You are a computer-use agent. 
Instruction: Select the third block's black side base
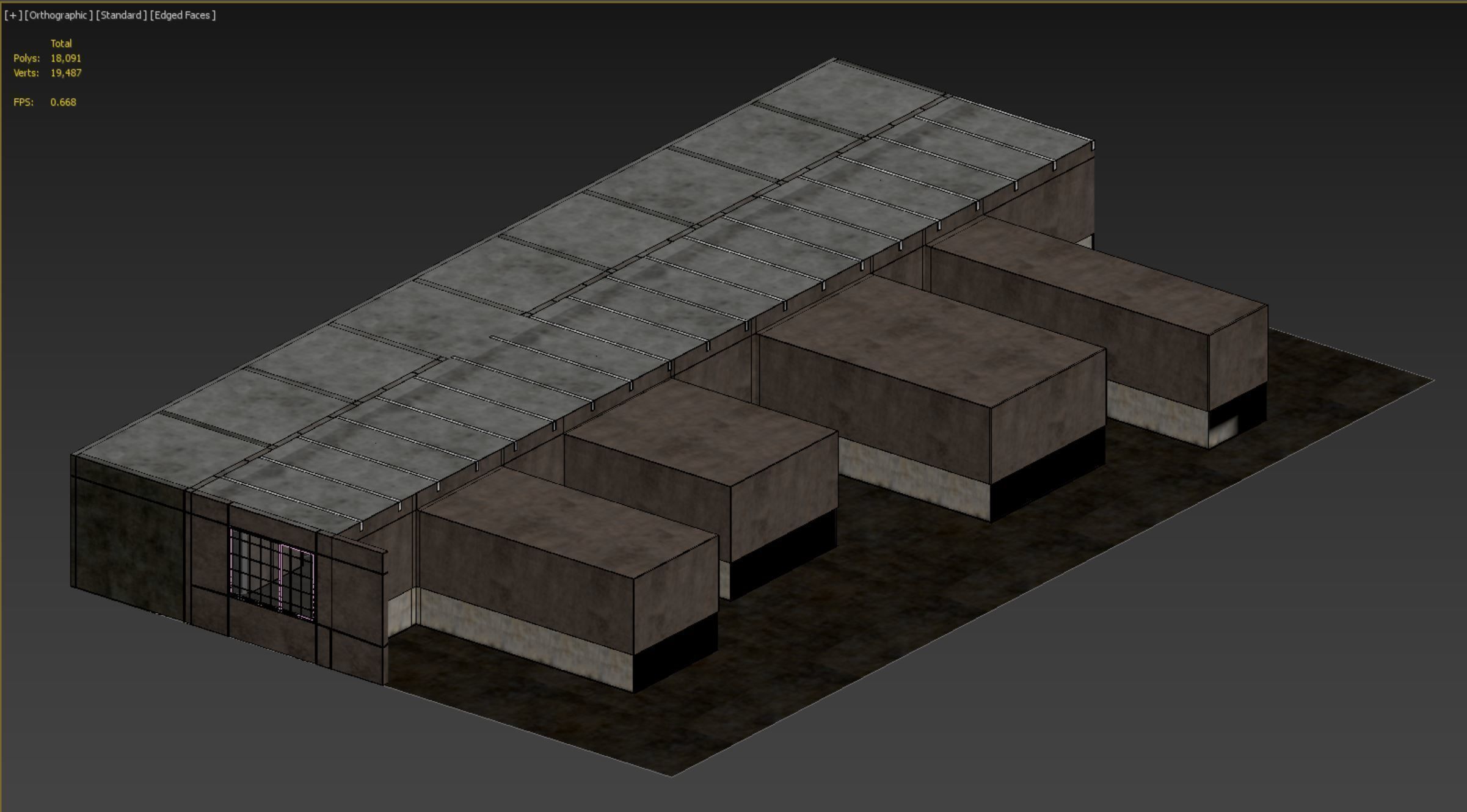coord(1047,473)
